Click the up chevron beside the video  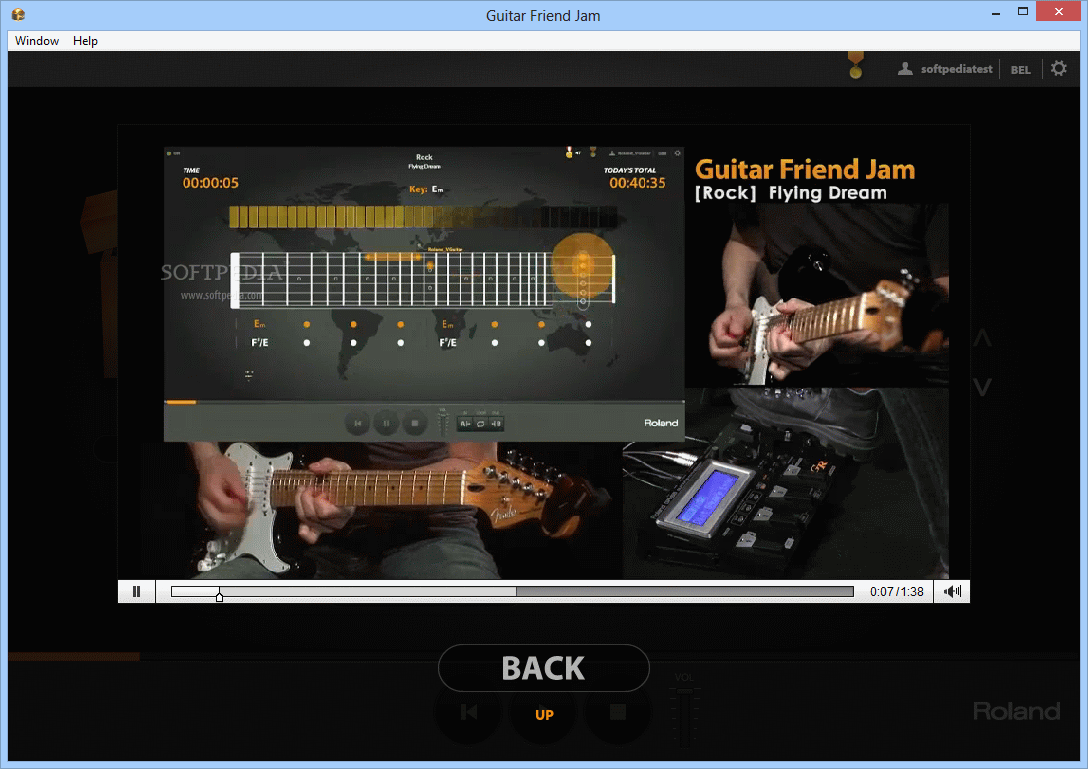coord(982,338)
